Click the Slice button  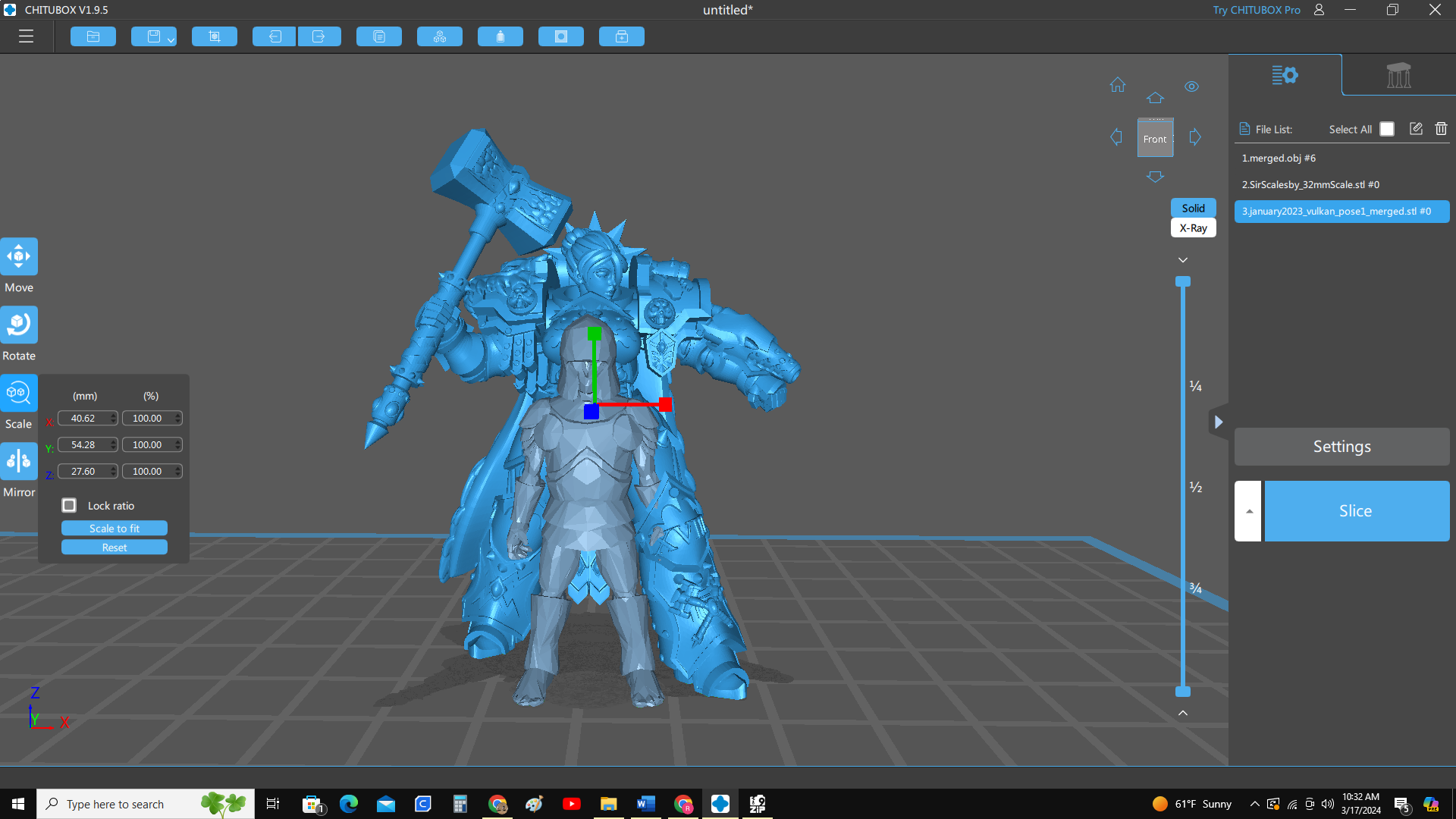click(x=1357, y=511)
